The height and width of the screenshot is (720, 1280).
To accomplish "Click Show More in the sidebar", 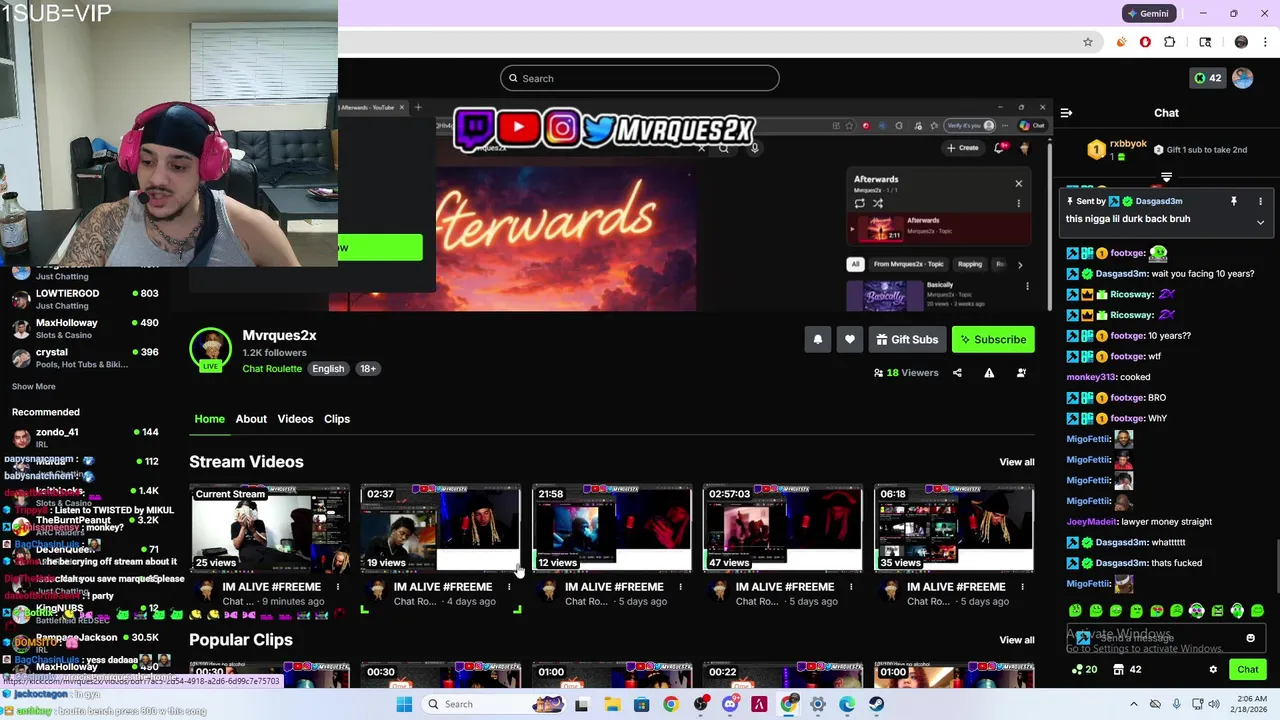I will pyautogui.click(x=34, y=387).
